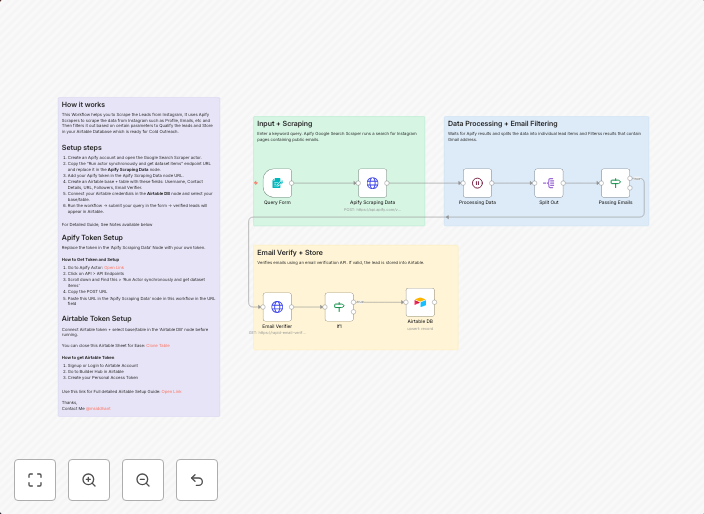Click the Setup steps heading
This screenshot has width=704, height=514.
pos(81,148)
